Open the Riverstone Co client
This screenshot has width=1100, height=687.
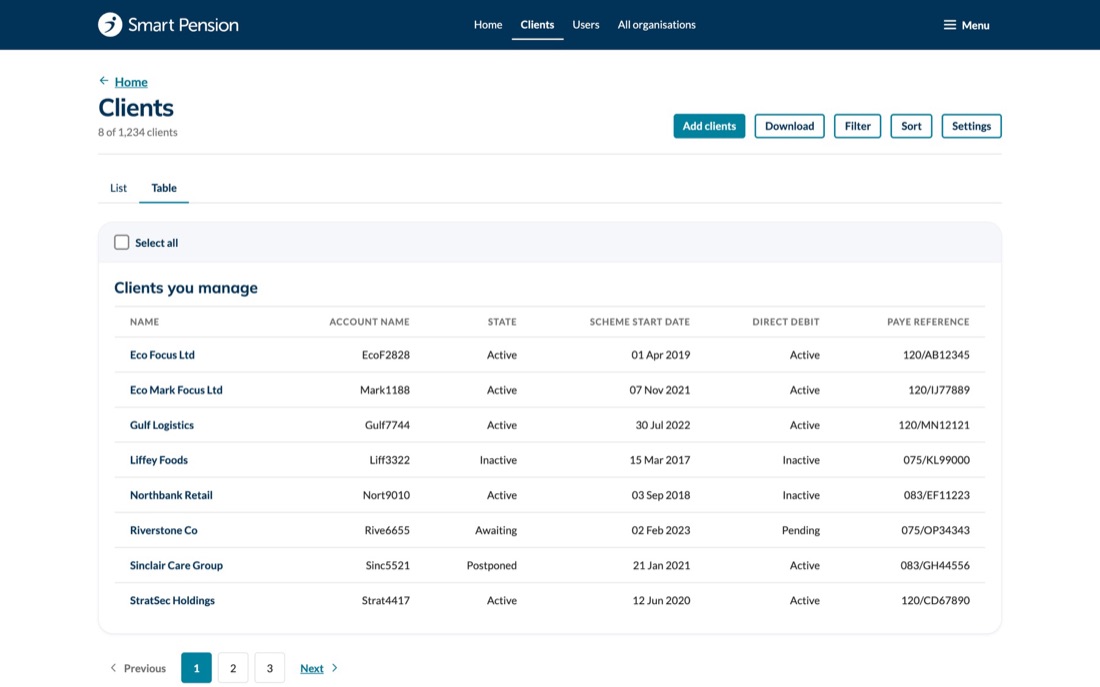[163, 531]
